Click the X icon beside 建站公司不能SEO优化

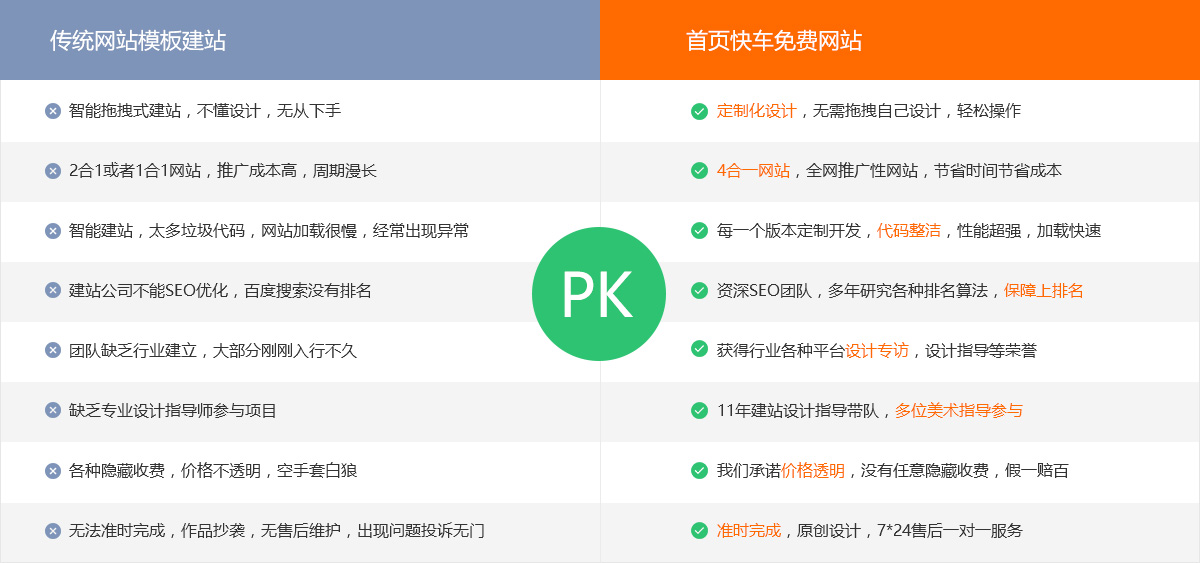point(53,291)
